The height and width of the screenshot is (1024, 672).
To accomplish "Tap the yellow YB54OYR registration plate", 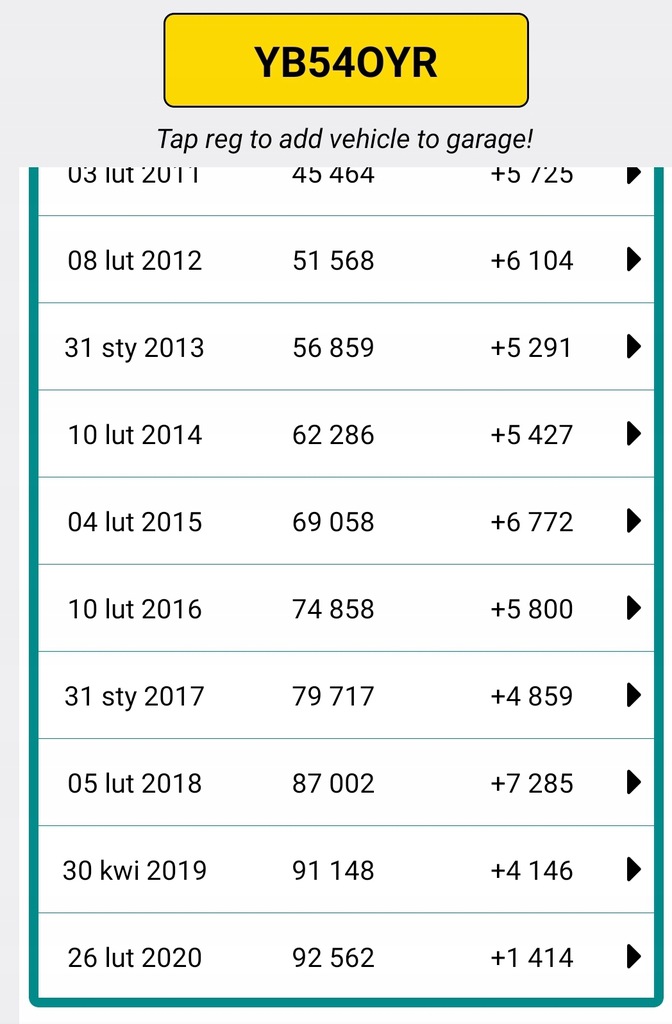I will click(x=346, y=61).
